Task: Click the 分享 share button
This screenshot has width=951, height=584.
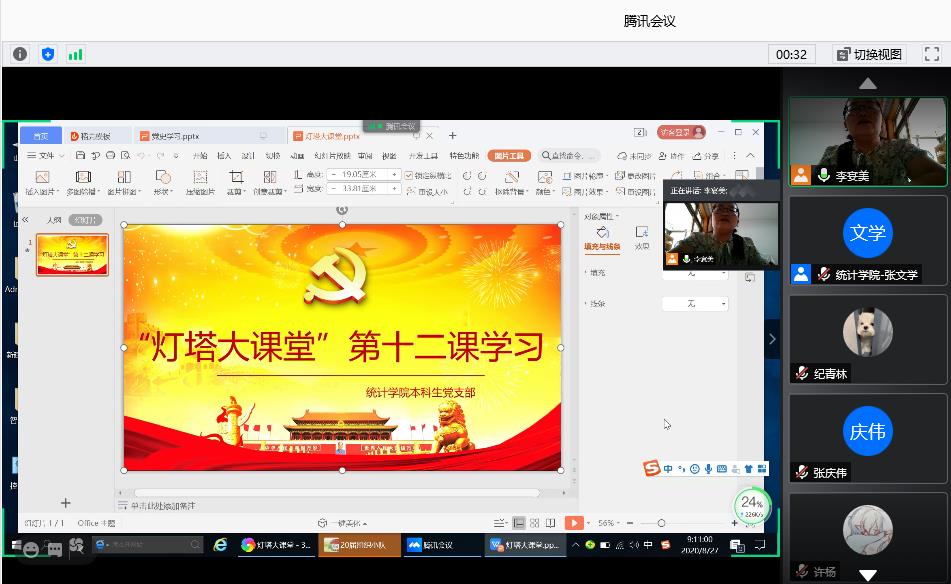Action: [x=706, y=156]
